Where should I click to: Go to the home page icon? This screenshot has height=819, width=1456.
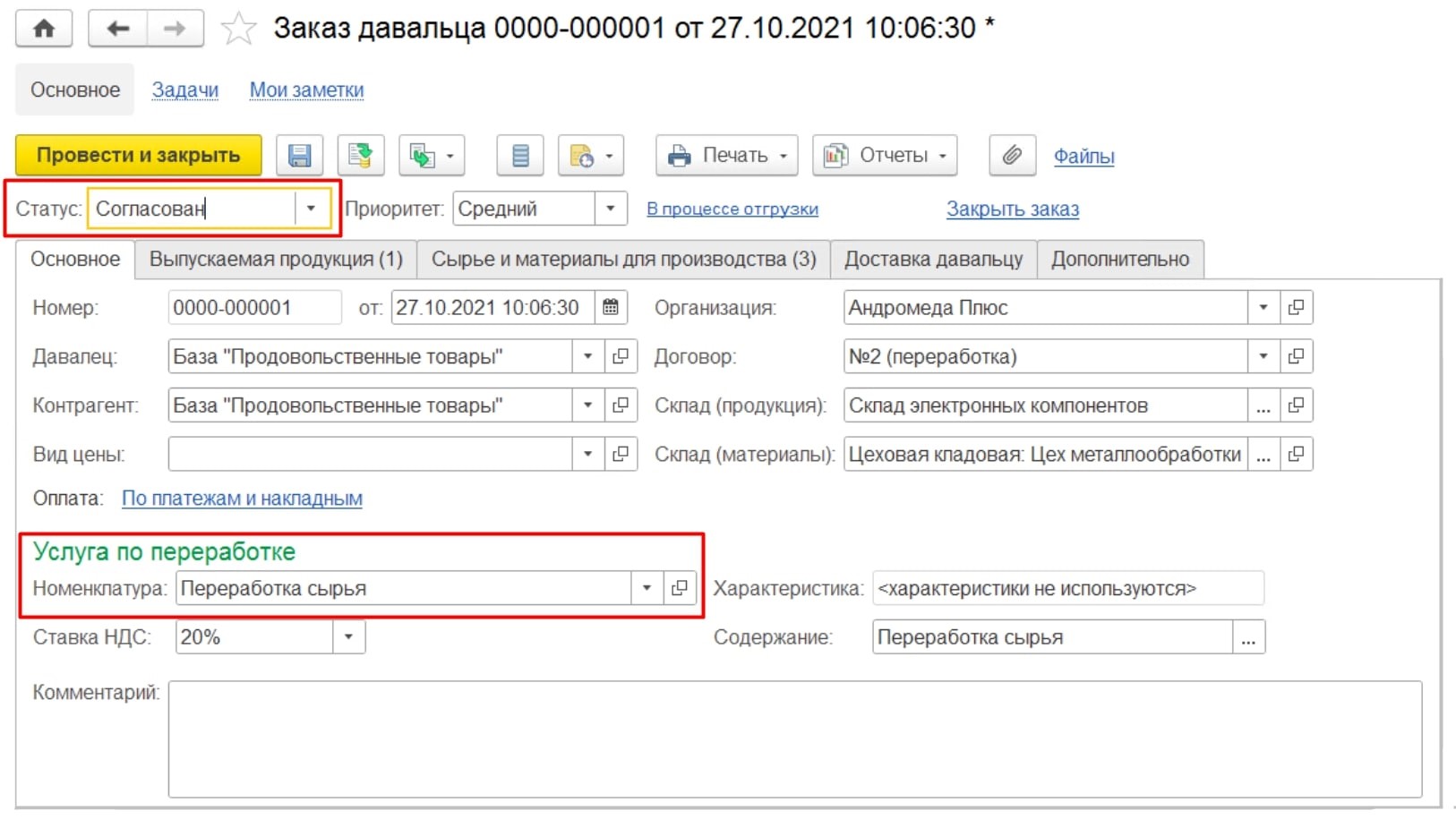(x=44, y=29)
